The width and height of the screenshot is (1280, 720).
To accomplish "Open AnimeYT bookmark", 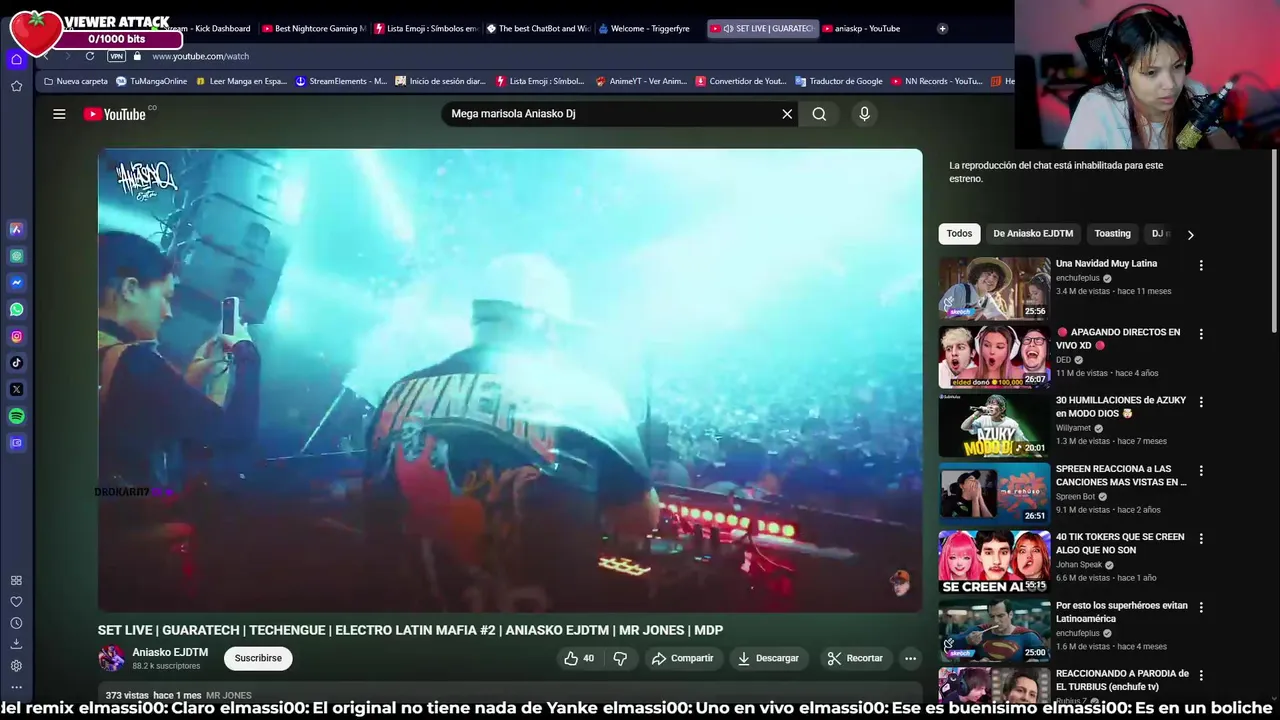I will (x=641, y=81).
